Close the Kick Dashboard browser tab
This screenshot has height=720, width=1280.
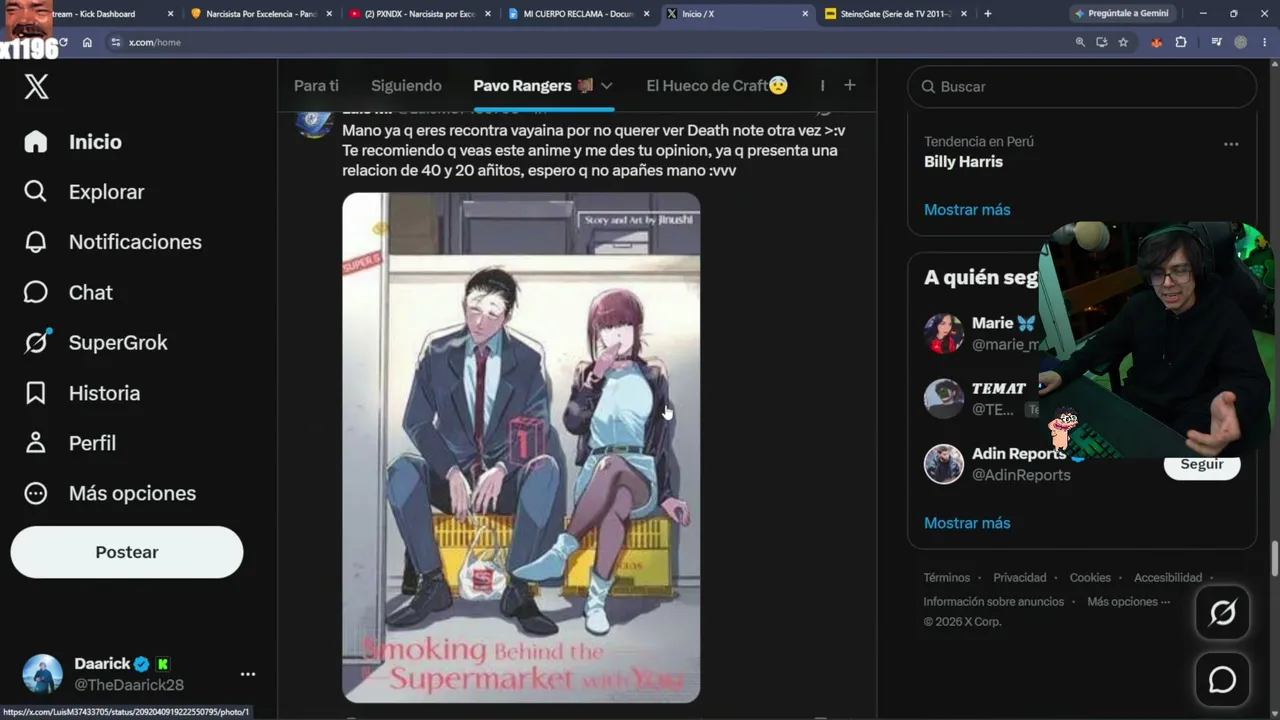coord(170,14)
